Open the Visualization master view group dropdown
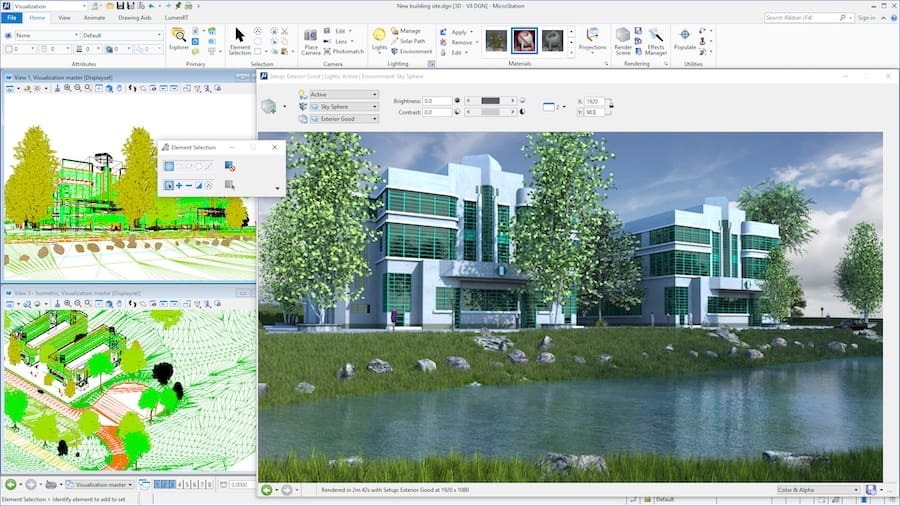This screenshot has height=506, width=900. [99, 485]
